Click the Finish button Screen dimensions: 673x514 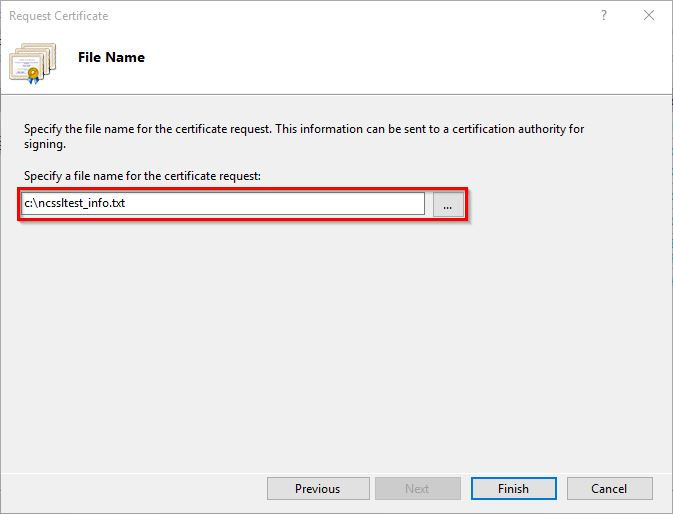click(x=513, y=489)
